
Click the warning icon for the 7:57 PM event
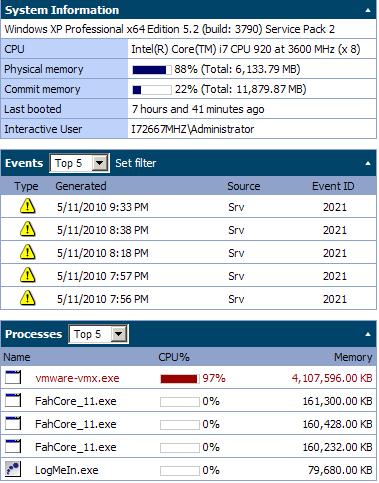pyautogui.click(x=27, y=275)
